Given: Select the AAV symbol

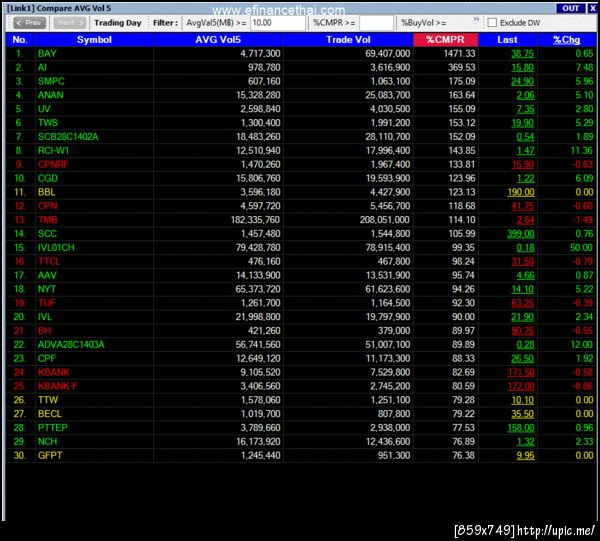Looking at the screenshot, I should [x=47, y=275].
